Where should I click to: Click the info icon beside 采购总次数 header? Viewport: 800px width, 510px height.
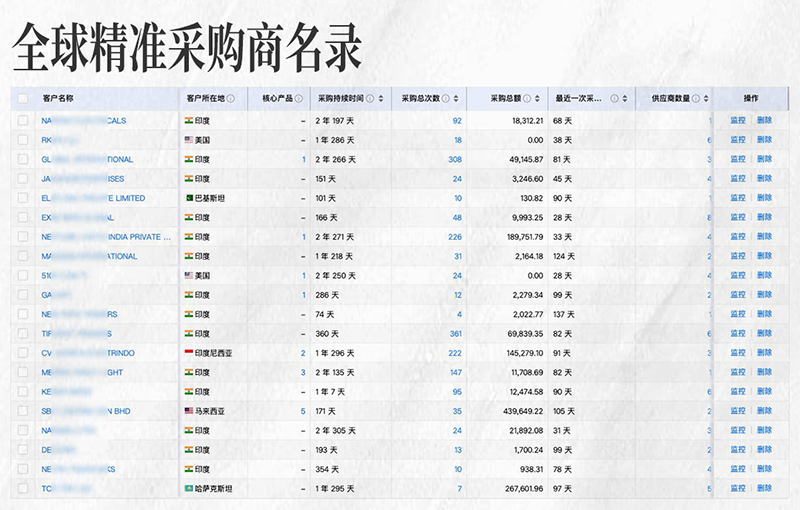tap(446, 99)
